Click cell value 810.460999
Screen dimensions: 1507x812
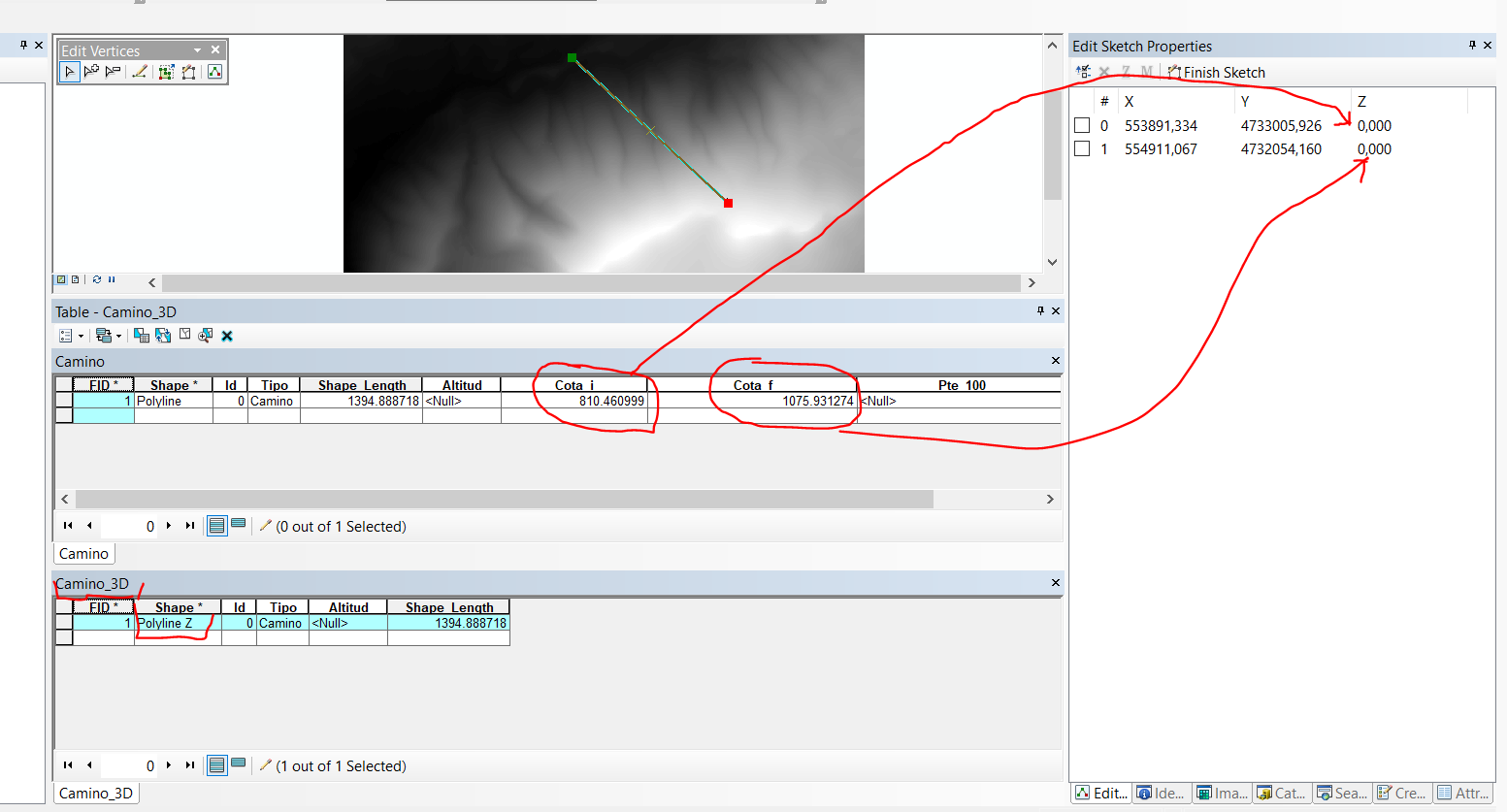[611, 401]
